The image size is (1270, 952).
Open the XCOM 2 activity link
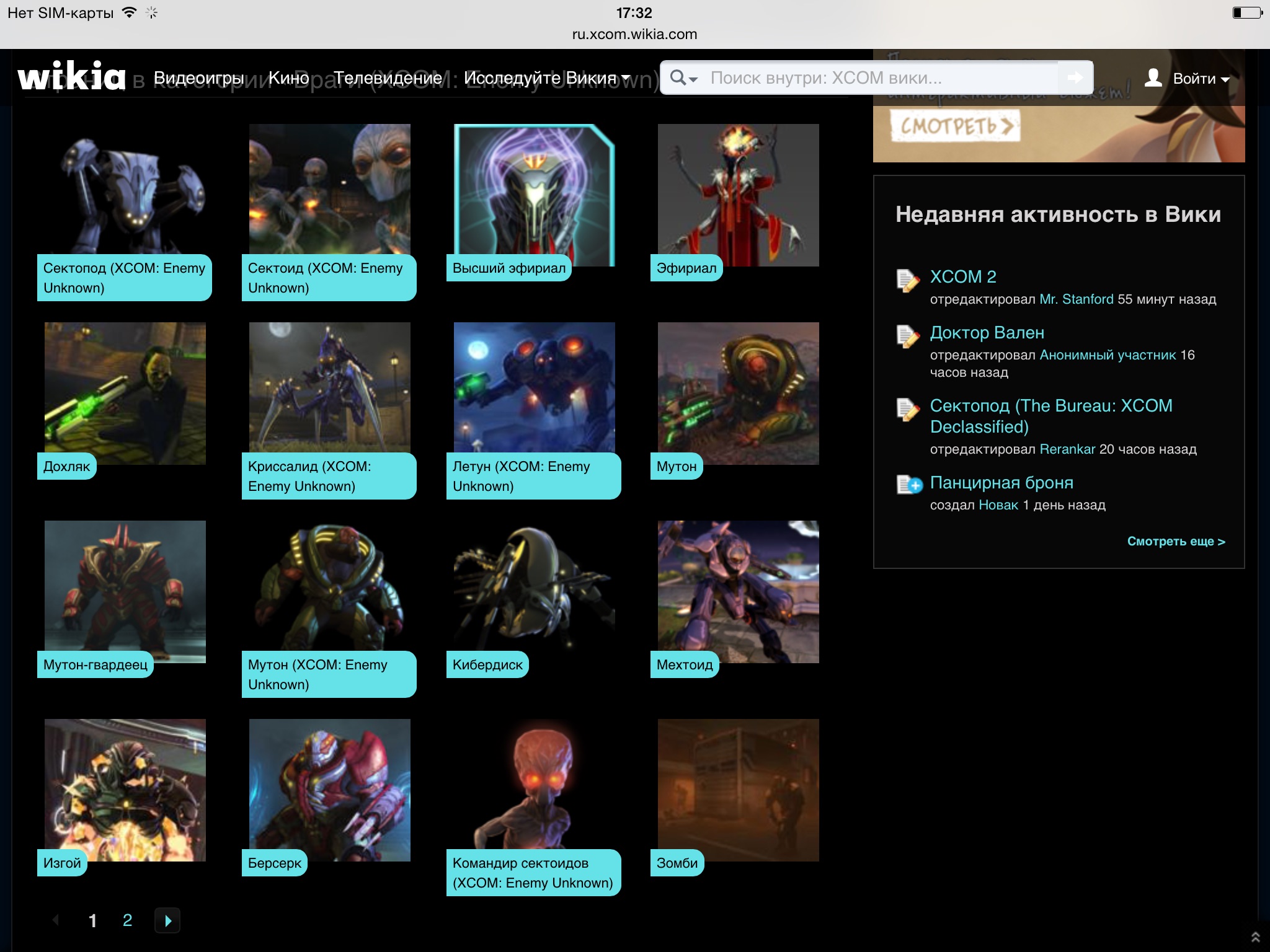pos(963,277)
